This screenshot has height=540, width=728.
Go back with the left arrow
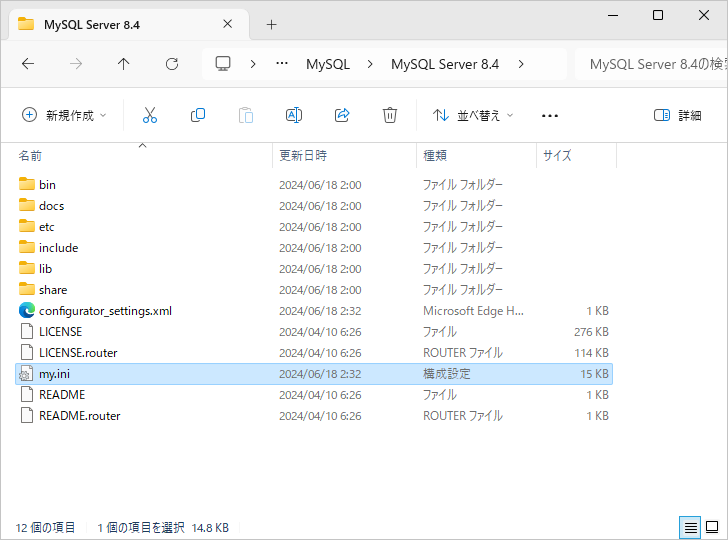click(28, 64)
